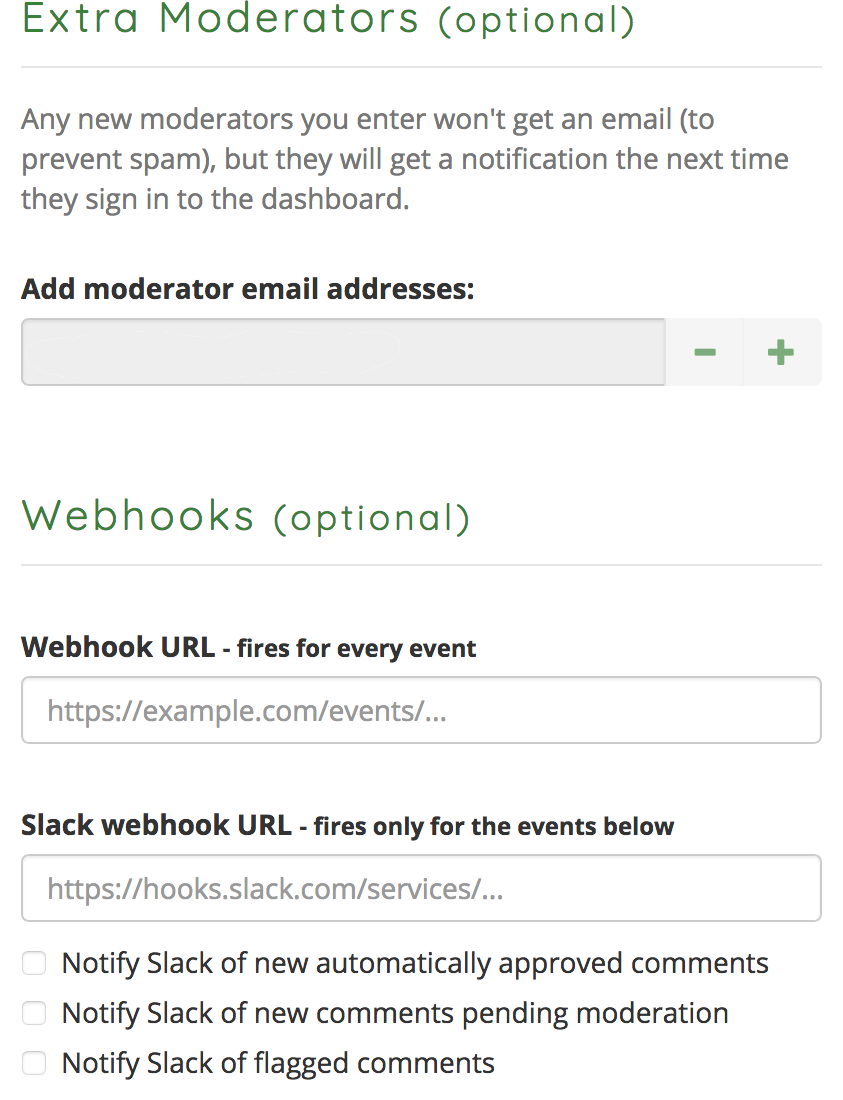843x1100 pixels.
Task: Click 'fires only for the events below' text
Action: [494, 826]
